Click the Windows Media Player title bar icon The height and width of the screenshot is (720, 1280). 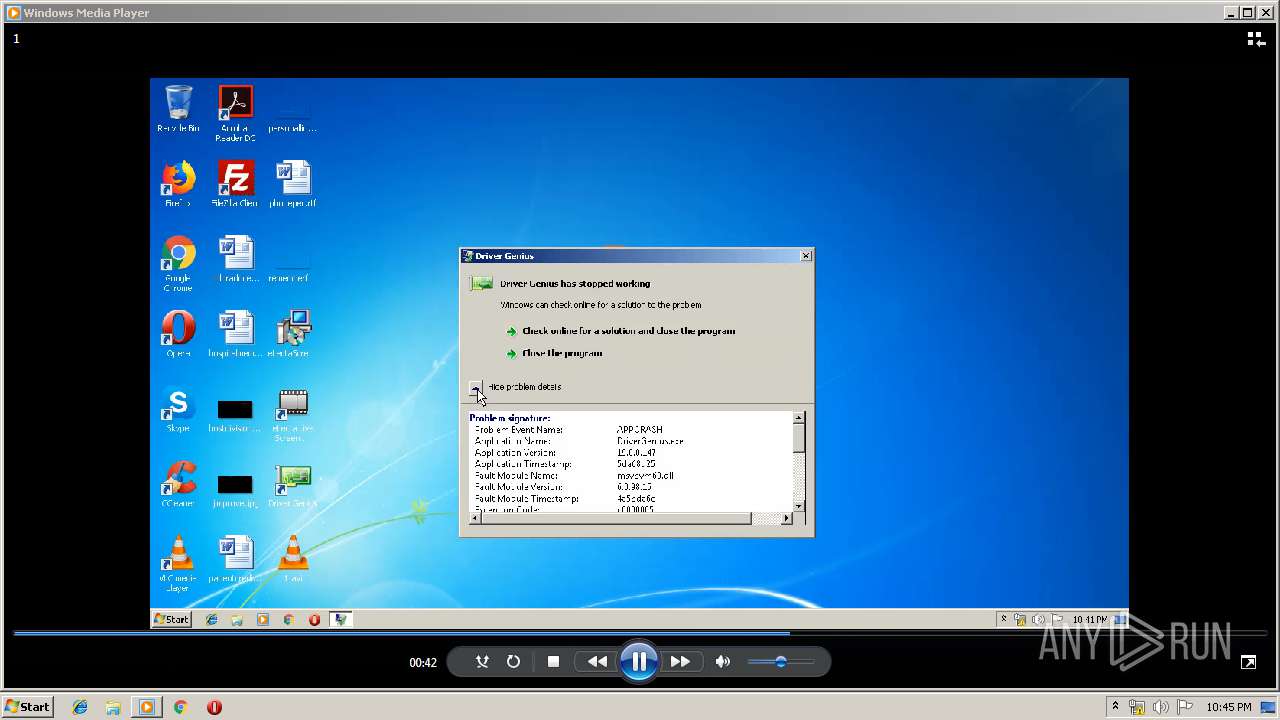pyautogui.click(x=13, y=12)
